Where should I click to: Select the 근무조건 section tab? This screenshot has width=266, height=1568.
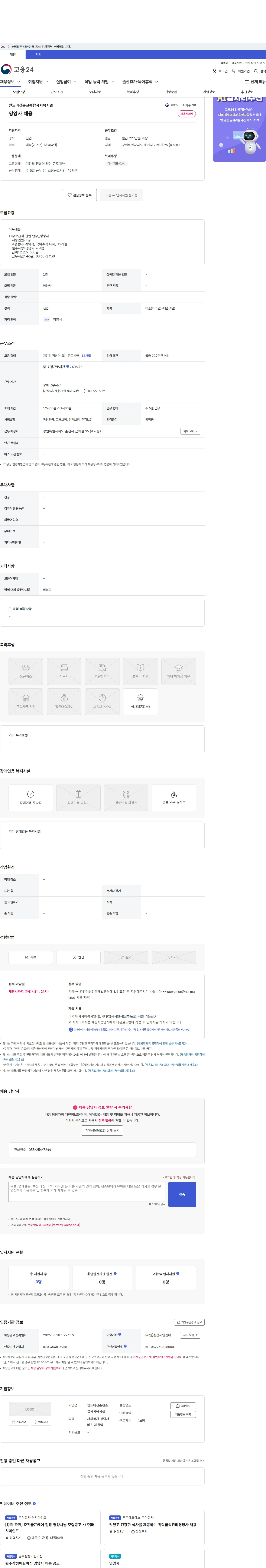pyautogui.click(x=57, y=92)
